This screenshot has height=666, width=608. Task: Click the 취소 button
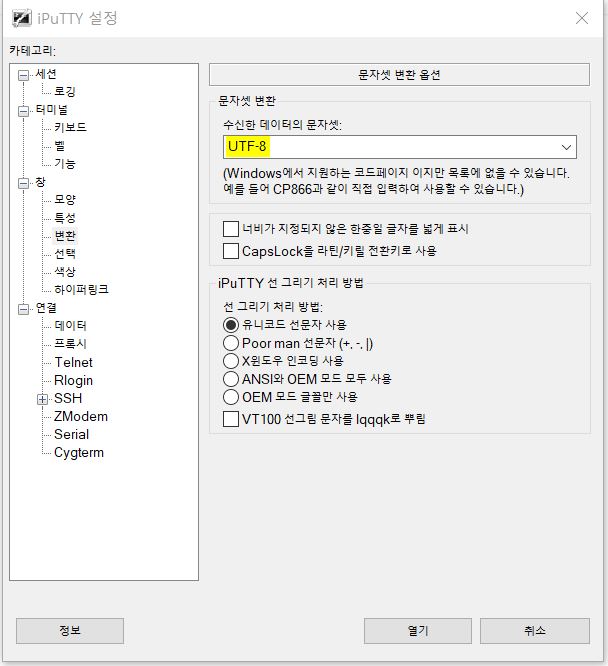535,631
